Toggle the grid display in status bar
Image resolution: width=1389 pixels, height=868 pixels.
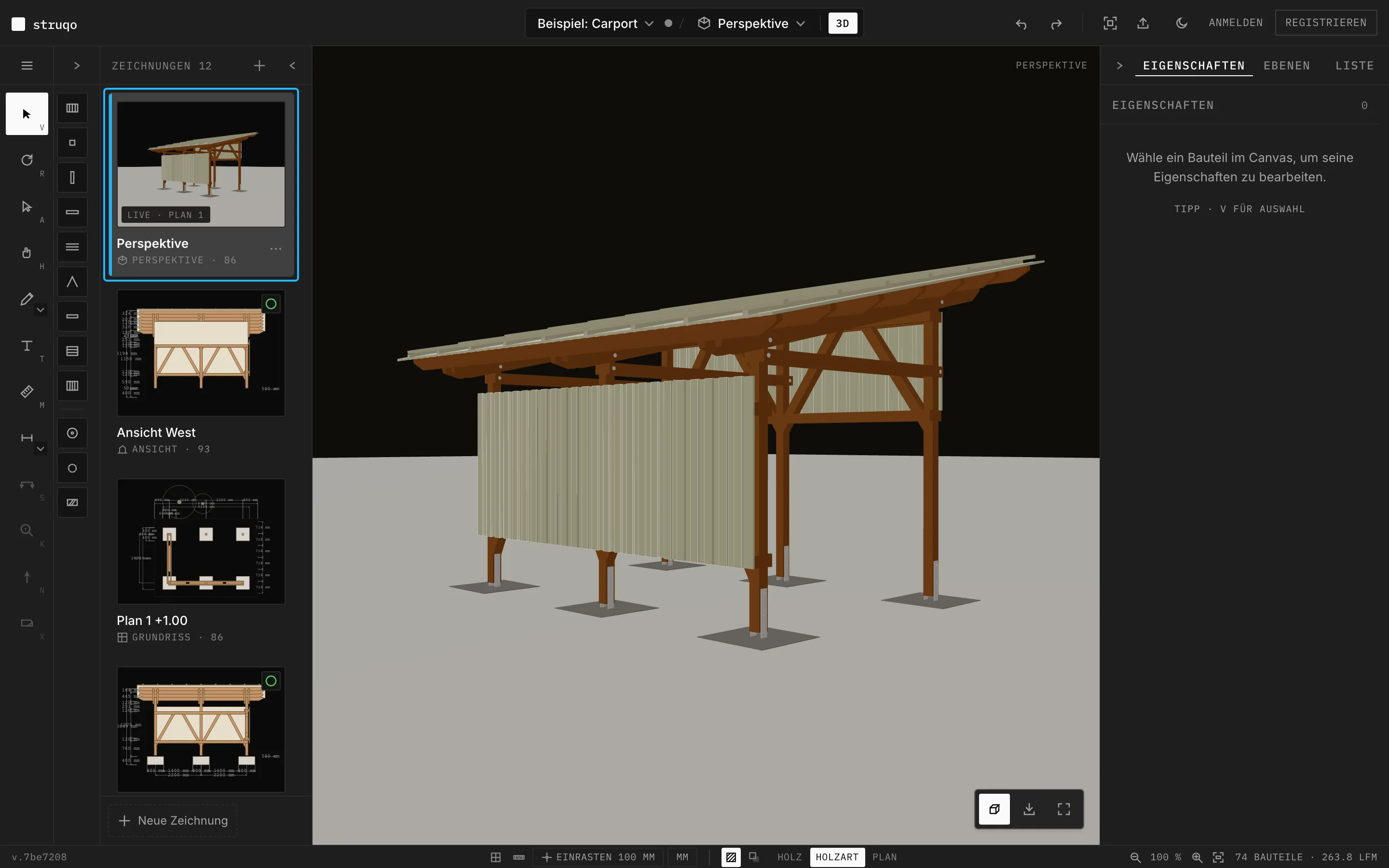pyautogui.click(x=496, y=857)
